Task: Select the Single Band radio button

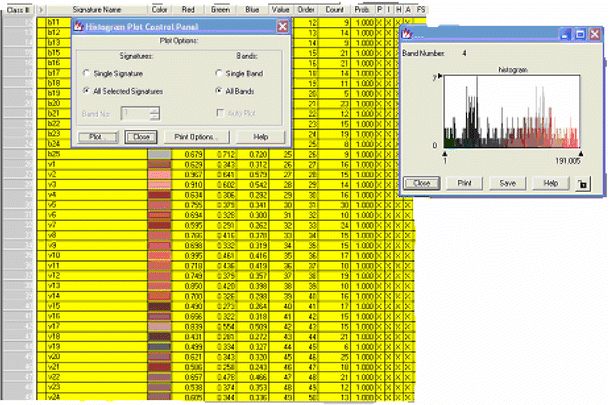Action: pyautogui.click(x=219, y=74)
